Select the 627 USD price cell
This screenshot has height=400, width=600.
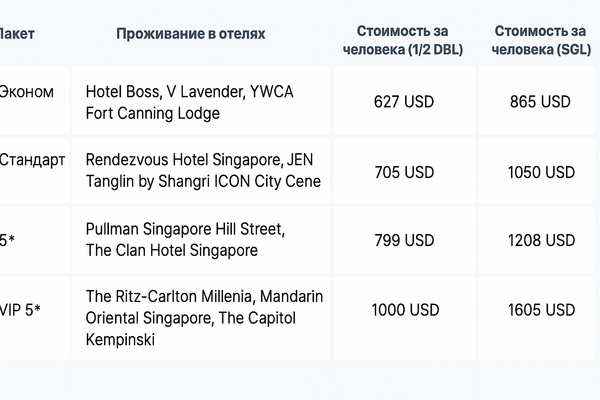[x=403, y=101]
